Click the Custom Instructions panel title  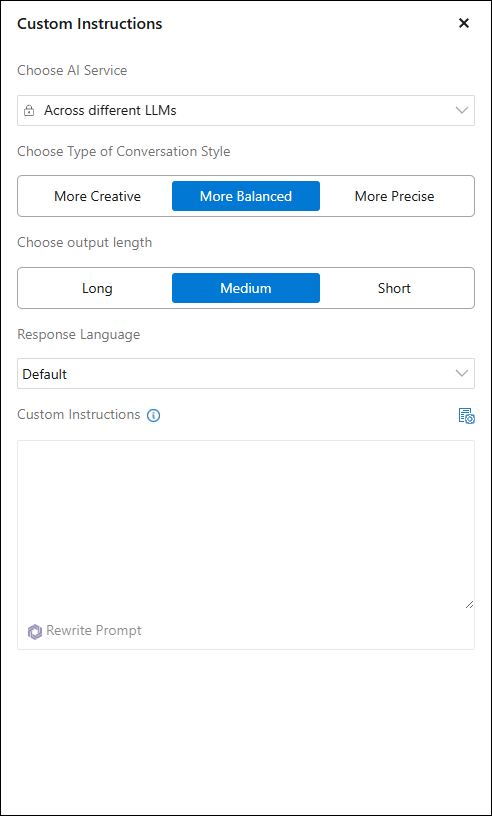pyautogui.click(x=90, y=24)
